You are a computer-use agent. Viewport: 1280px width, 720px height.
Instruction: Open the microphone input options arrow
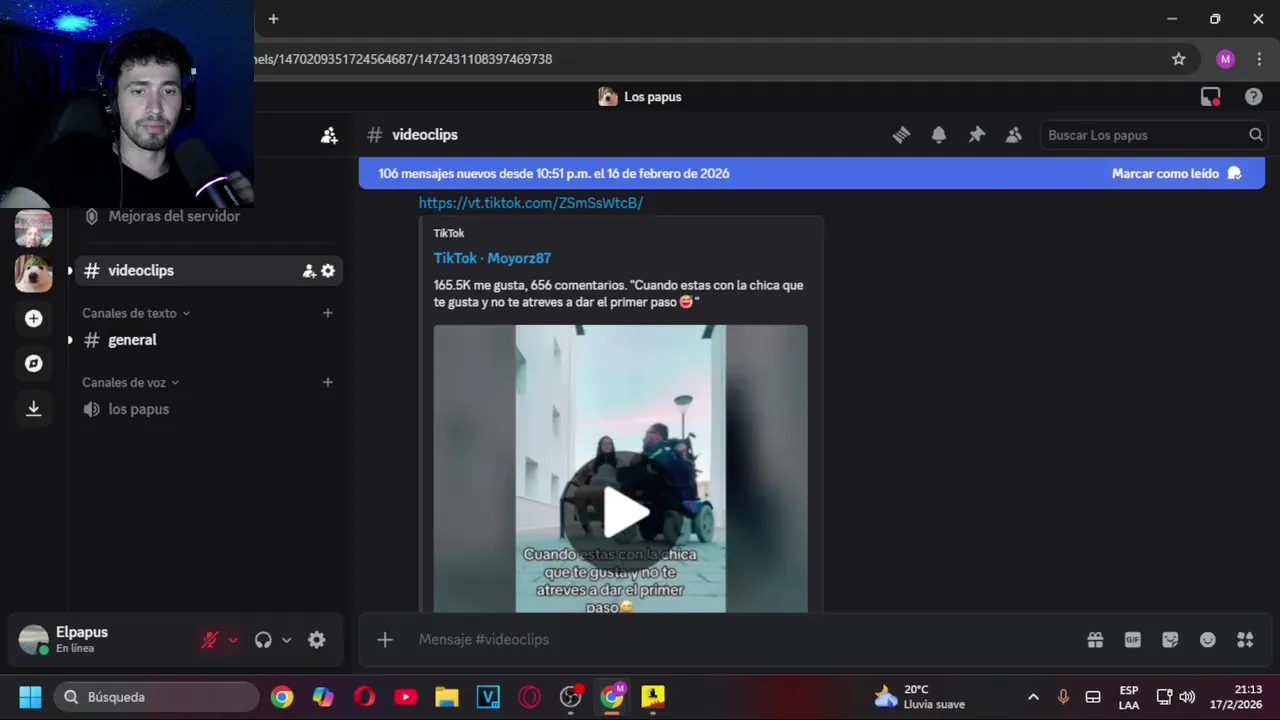point(233,640)
